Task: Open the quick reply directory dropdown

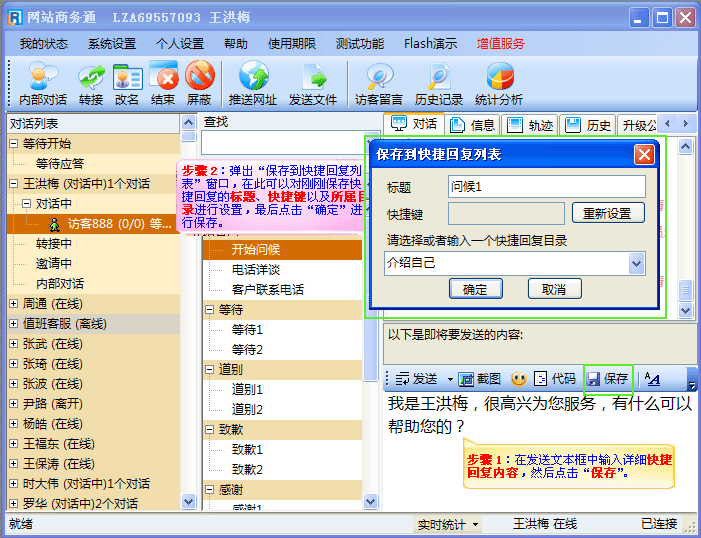Action: click(x=637, y=263)
